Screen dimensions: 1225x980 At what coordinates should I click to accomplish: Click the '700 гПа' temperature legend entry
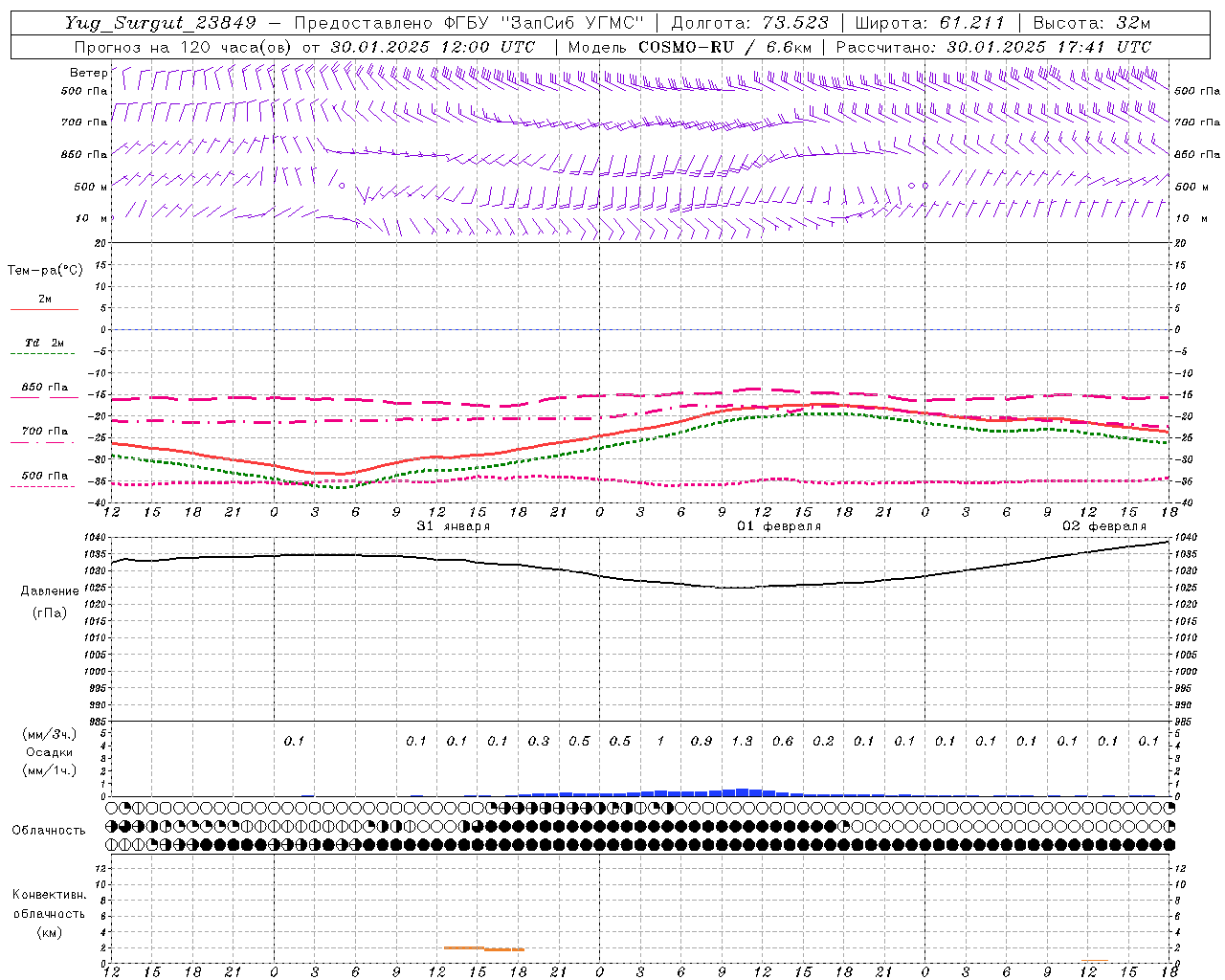point(45,432)
